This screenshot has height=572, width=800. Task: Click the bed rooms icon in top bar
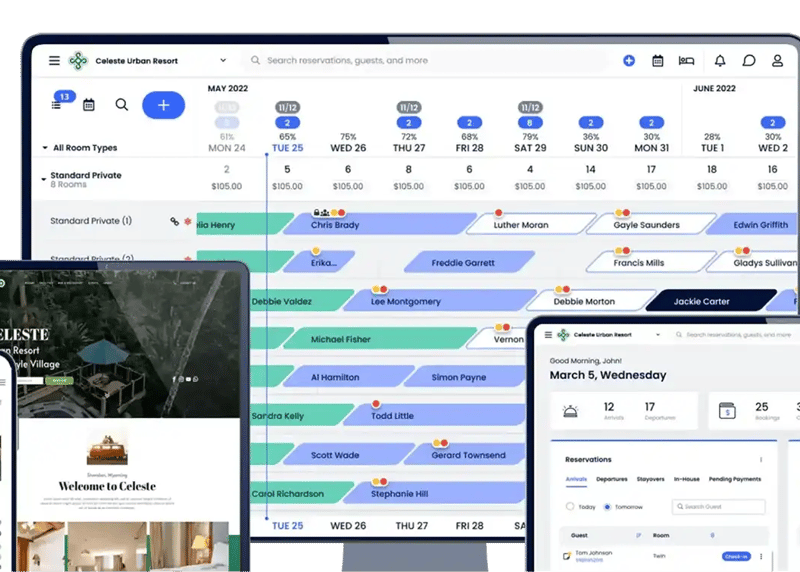[686, 61]
